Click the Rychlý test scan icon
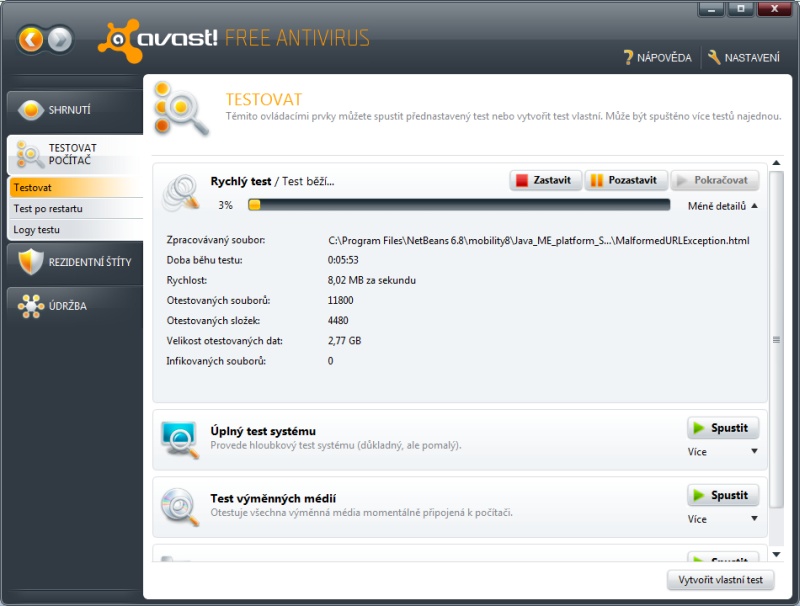This screenshot has height=606, width=800. [181, 193]
